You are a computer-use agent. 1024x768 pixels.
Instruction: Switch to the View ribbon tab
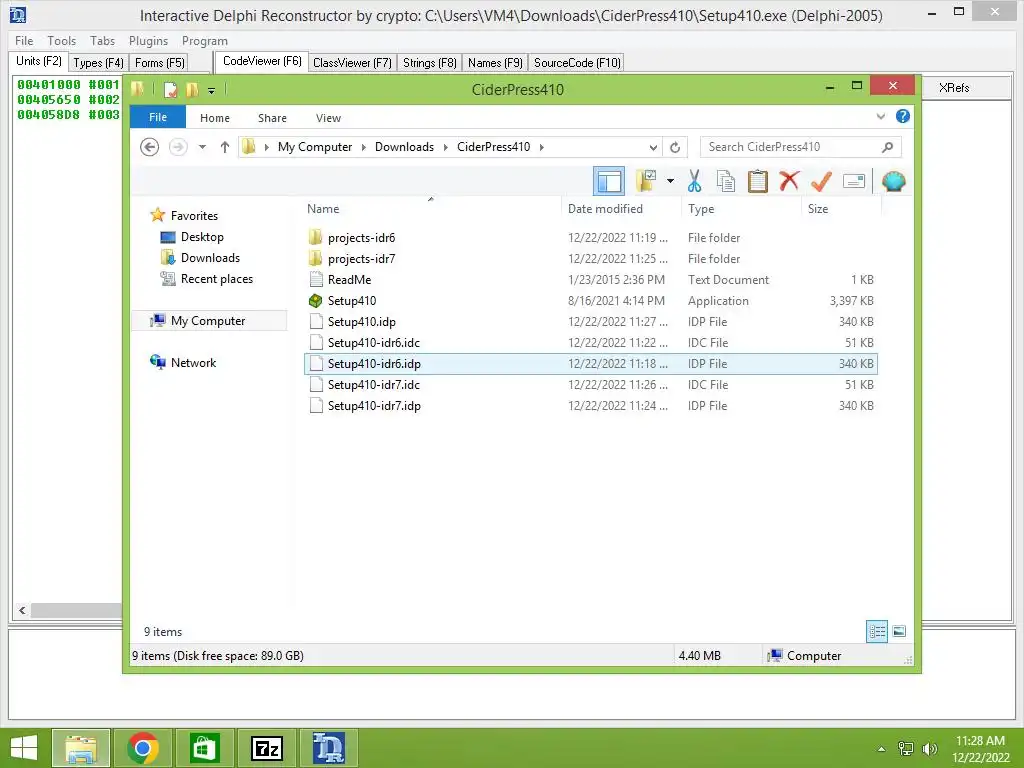[328, 118]
